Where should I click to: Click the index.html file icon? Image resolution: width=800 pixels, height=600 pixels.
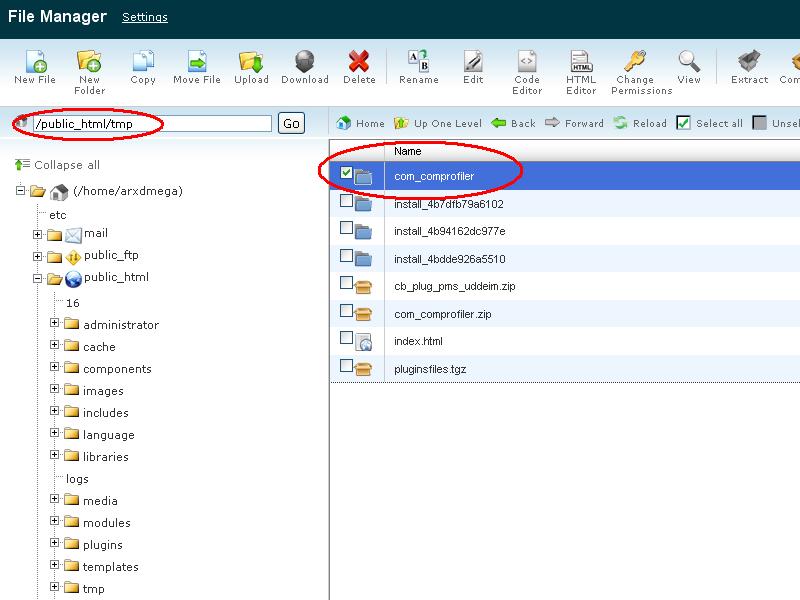point(363,341)
